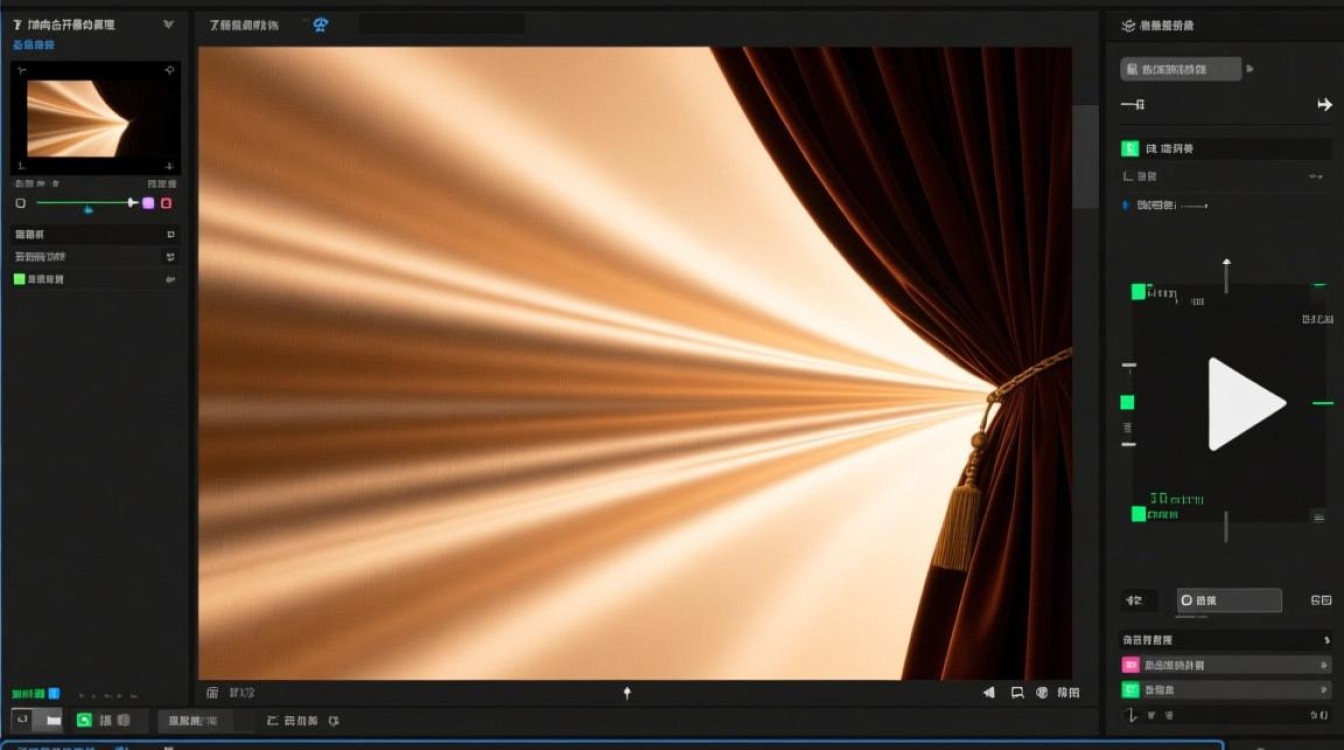Open the dropdown at right of the L-shaped icon row
Screen dimensions: 1344x750
point(1316,176)
